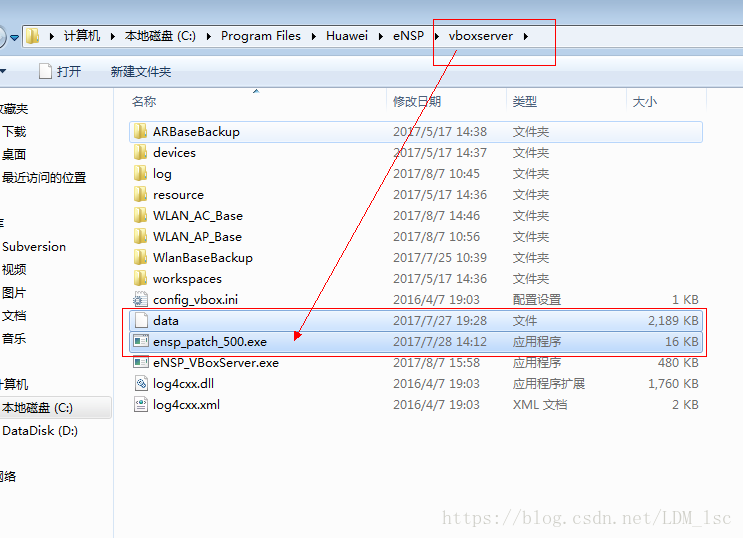This screenshot has height=538, width=743.
Task: Expand the arrow after 计算机 in address bar
Action: pos(113,36)
